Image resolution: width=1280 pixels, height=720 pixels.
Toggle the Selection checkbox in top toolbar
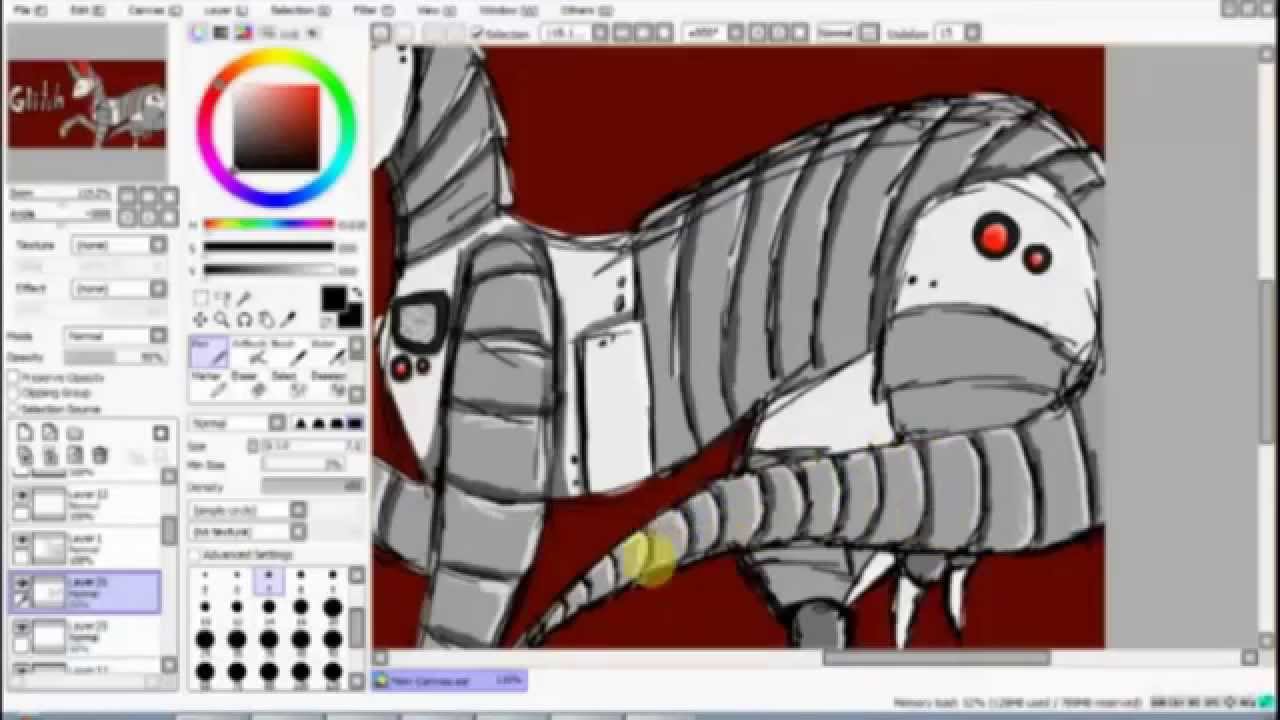tap(478, 33)
